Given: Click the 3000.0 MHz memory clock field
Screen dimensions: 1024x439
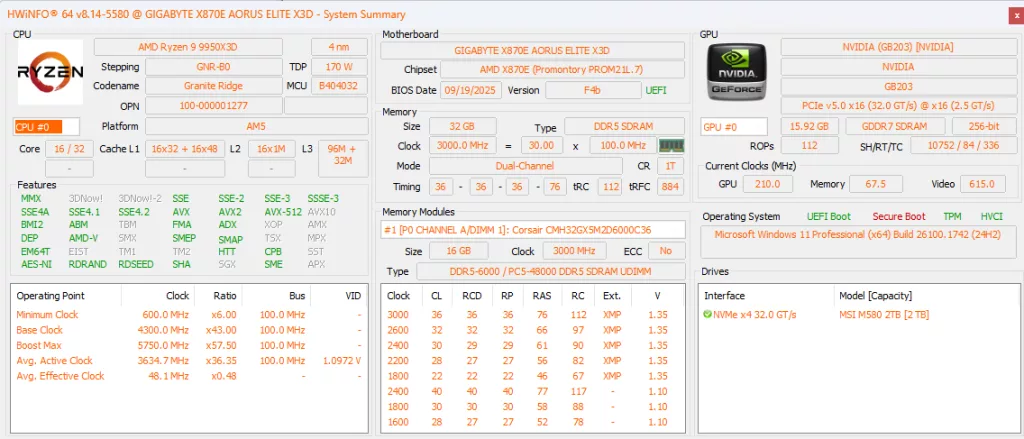Looking at the screenshot, I should (x=462, y=145).
